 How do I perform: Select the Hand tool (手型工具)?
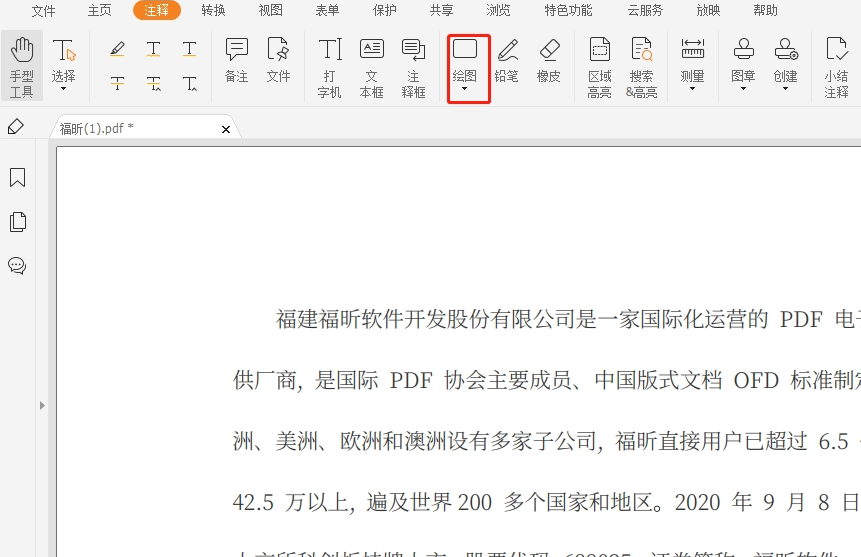[x=22, y=66]
